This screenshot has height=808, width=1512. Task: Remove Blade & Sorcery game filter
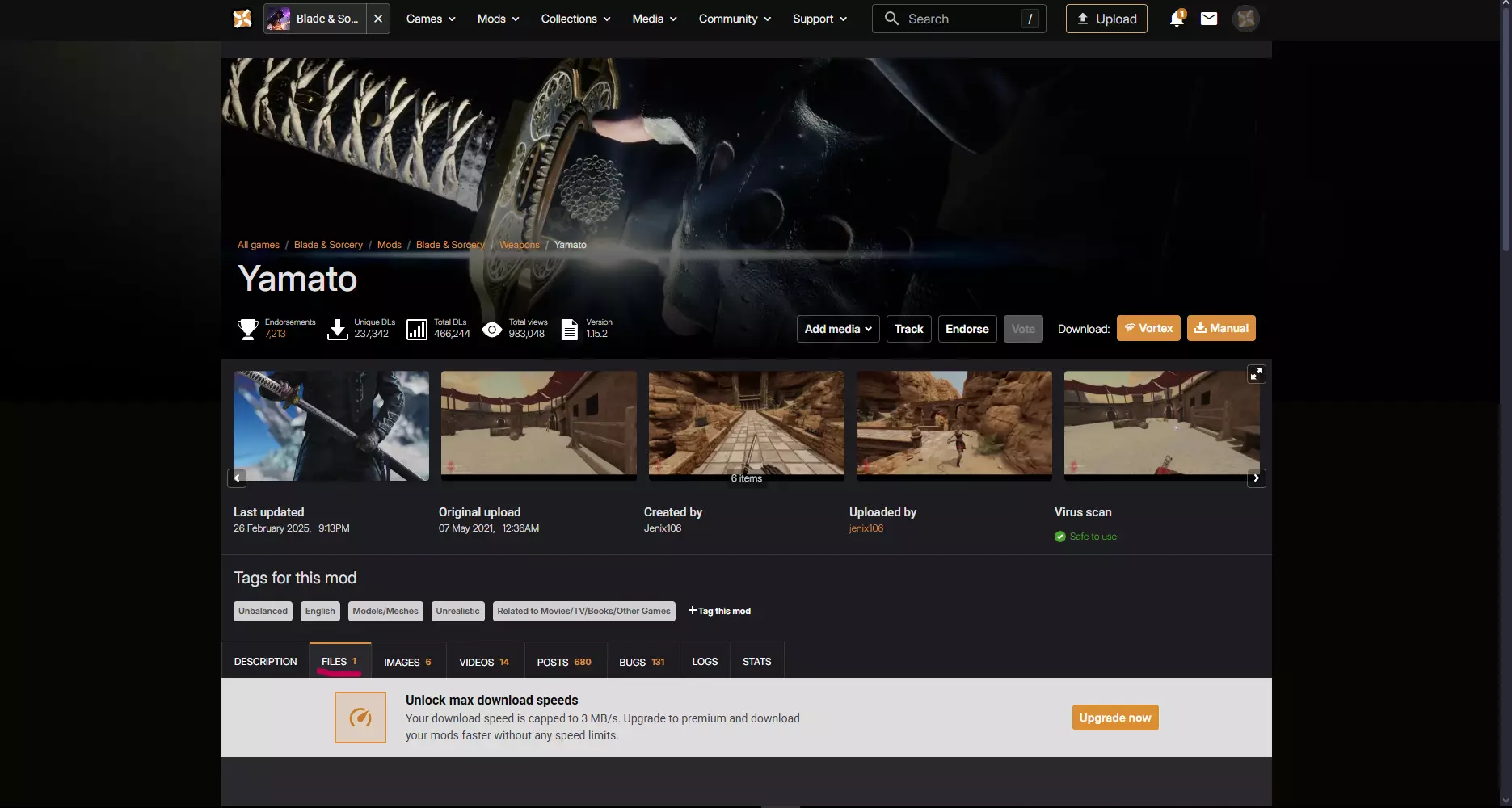click(378, 19)
